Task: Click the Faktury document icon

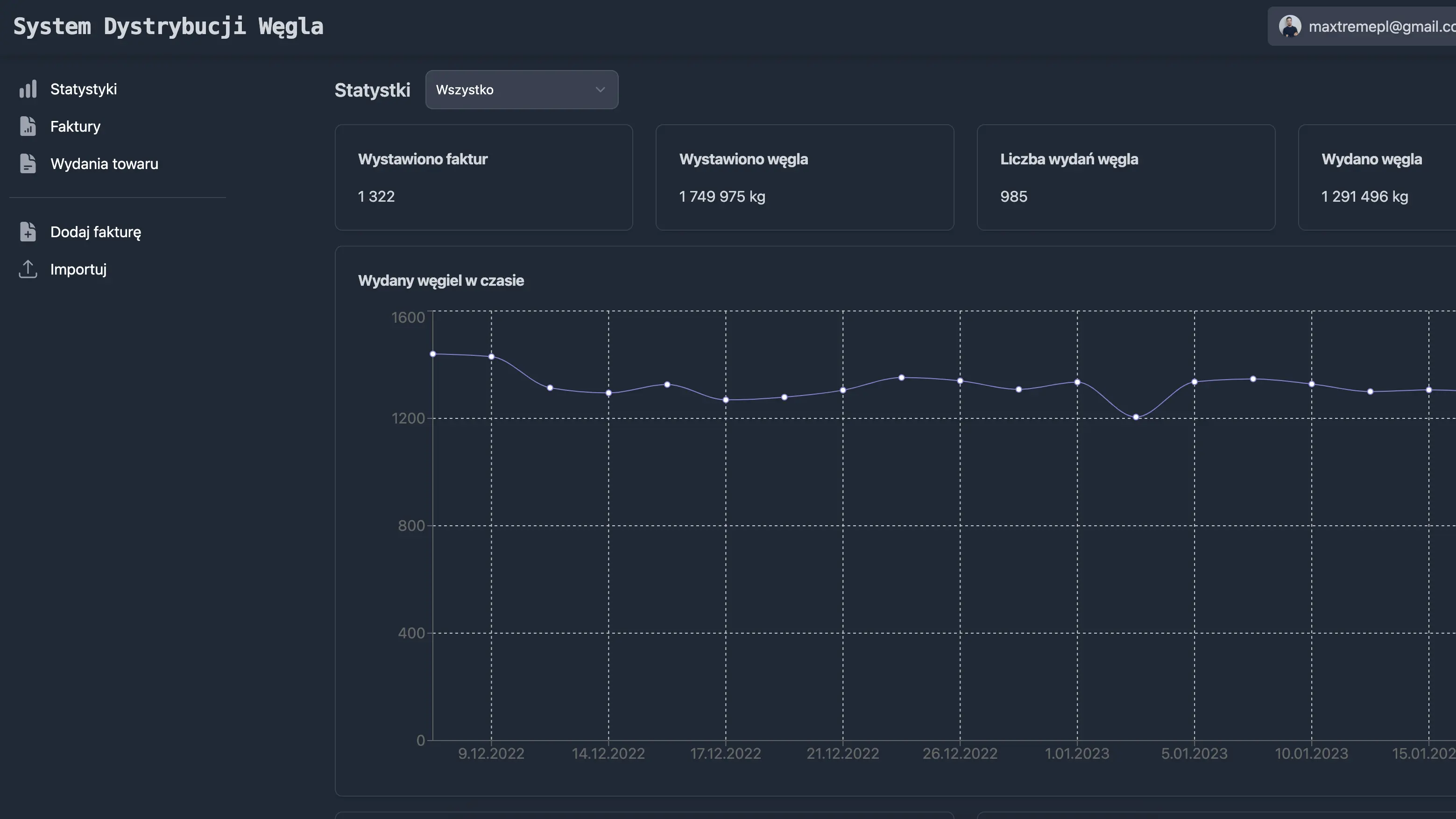Action: pos(28,126)
